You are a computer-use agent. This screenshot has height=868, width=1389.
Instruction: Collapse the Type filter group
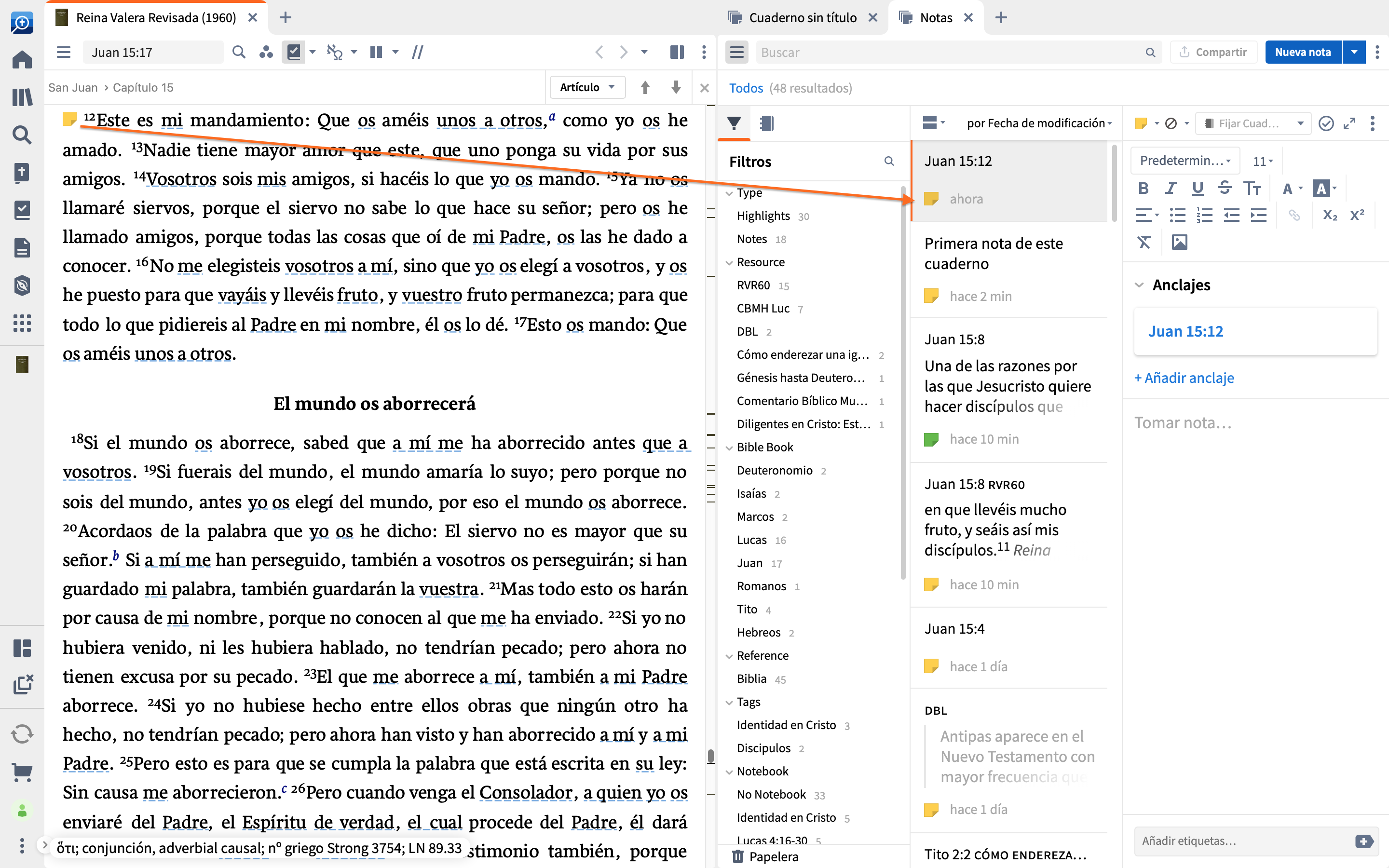729,193
